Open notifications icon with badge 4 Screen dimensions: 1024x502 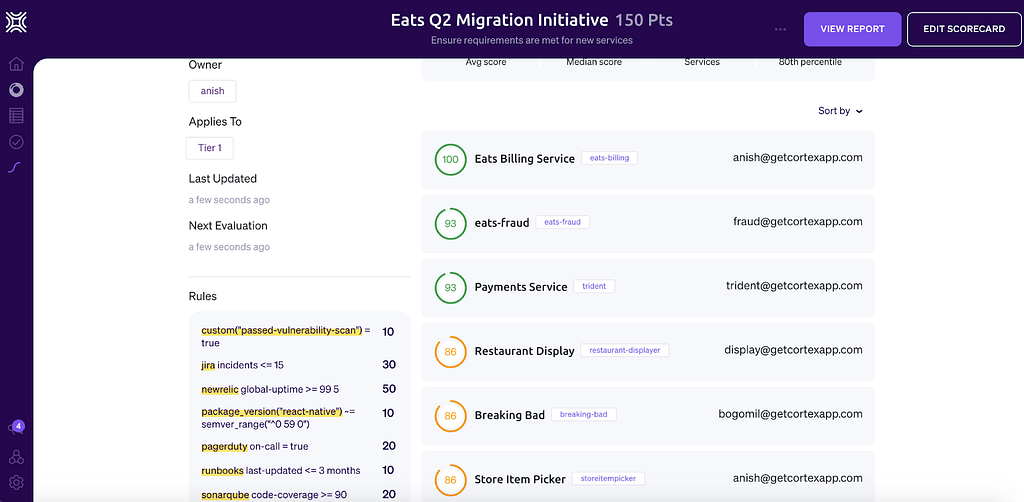point(16,428)
